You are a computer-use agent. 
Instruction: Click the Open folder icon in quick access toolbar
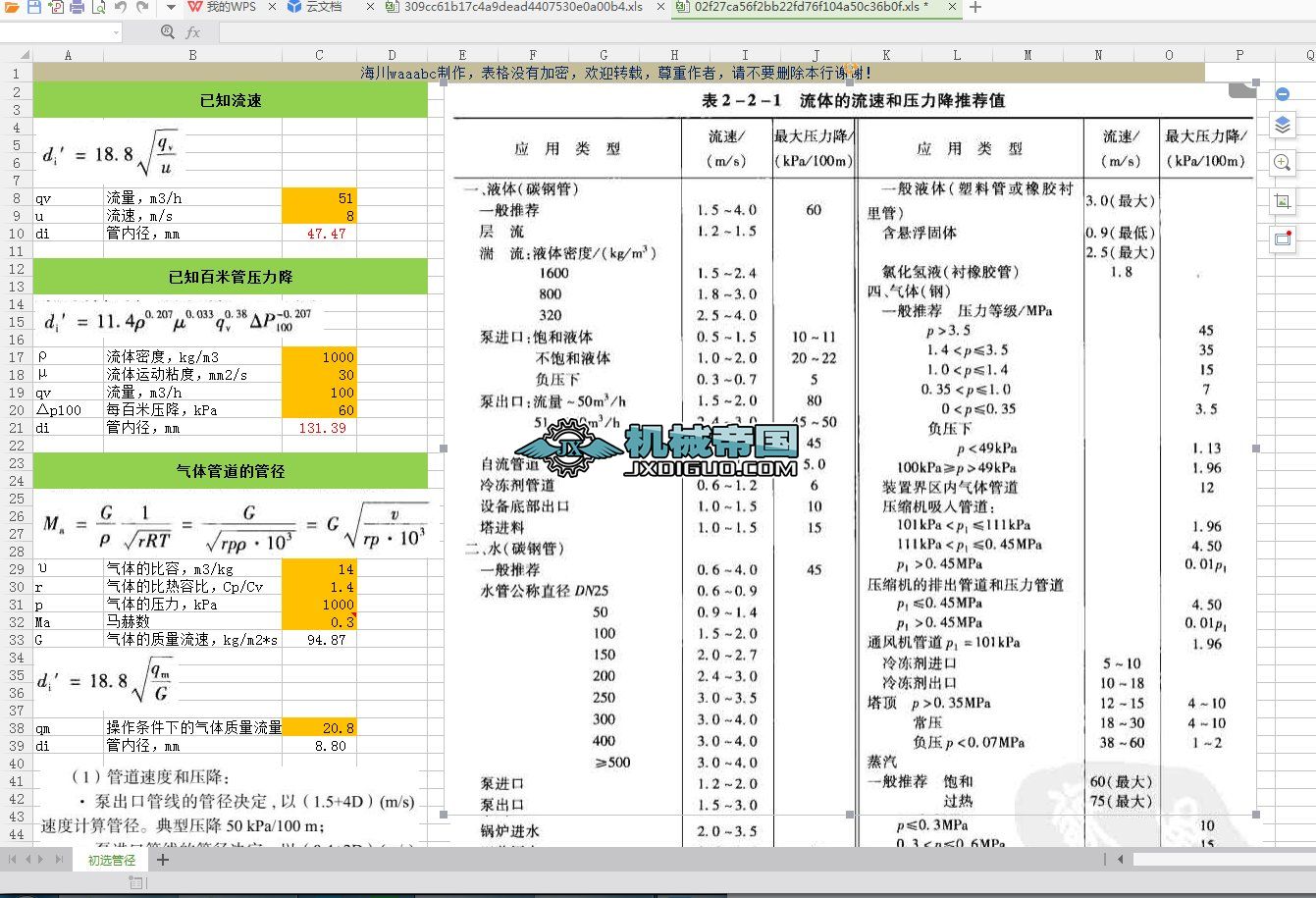click(12, 7)
